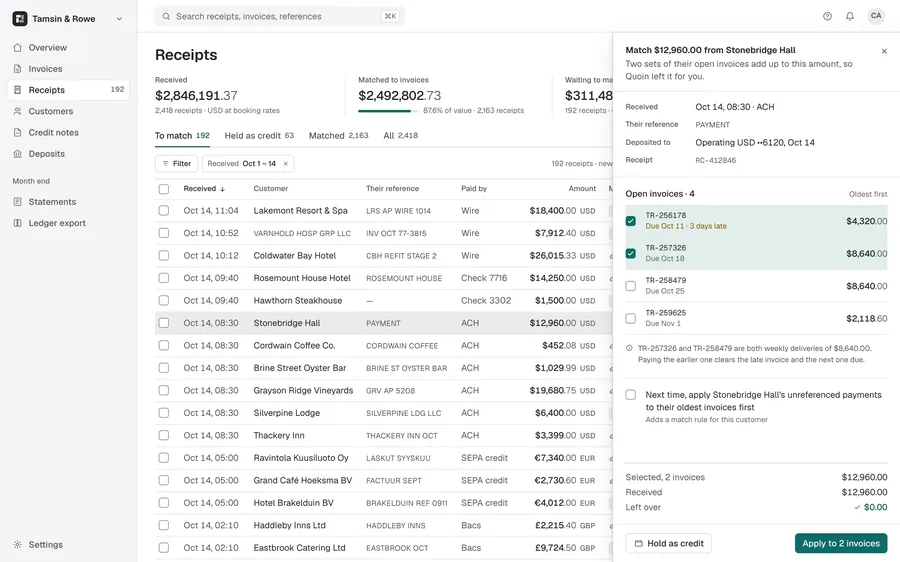Click the Paid by column header

coord(474,189)
